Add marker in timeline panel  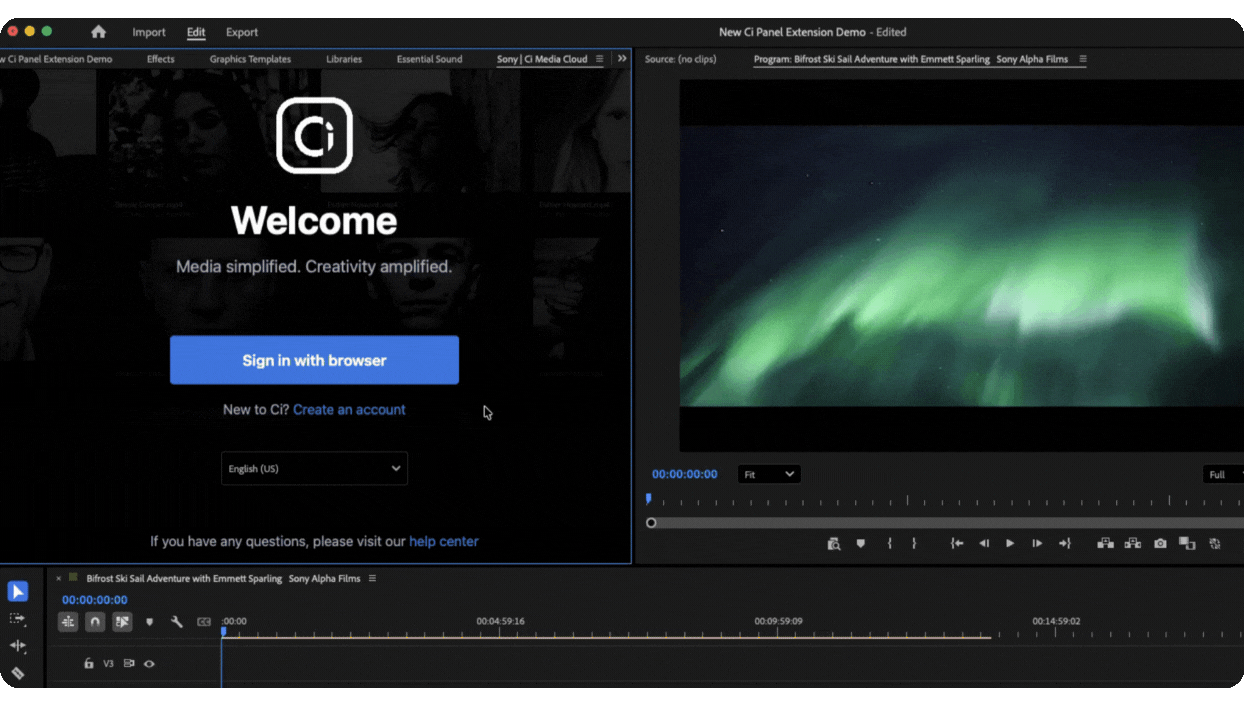click(150, 622)
